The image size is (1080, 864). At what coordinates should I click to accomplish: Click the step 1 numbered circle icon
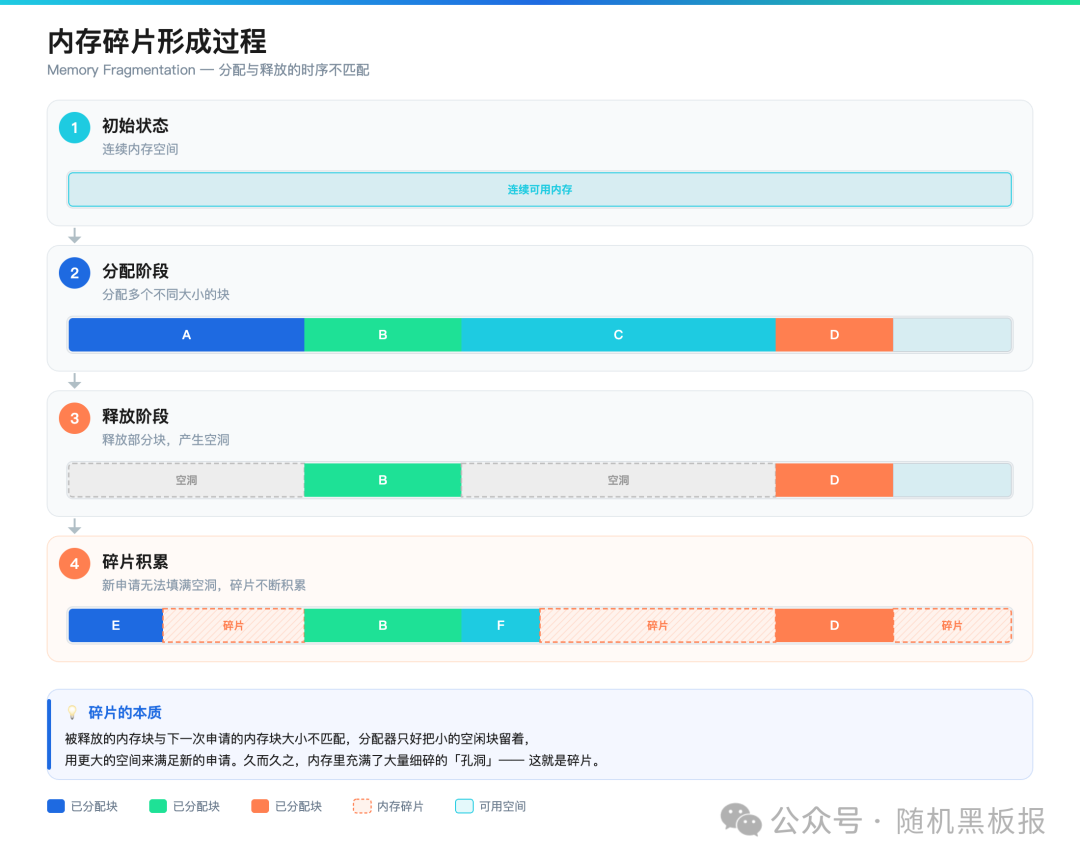(74, 128)
